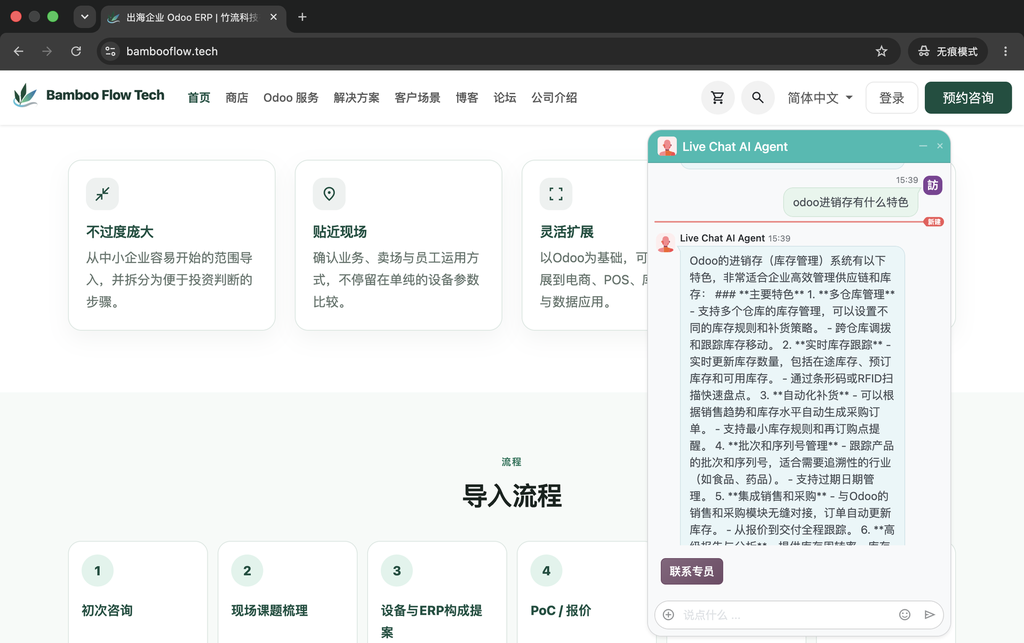Click the Bamboo Flow Tech logo
The width and height of the screenshot is (1024, 643).
89,95
